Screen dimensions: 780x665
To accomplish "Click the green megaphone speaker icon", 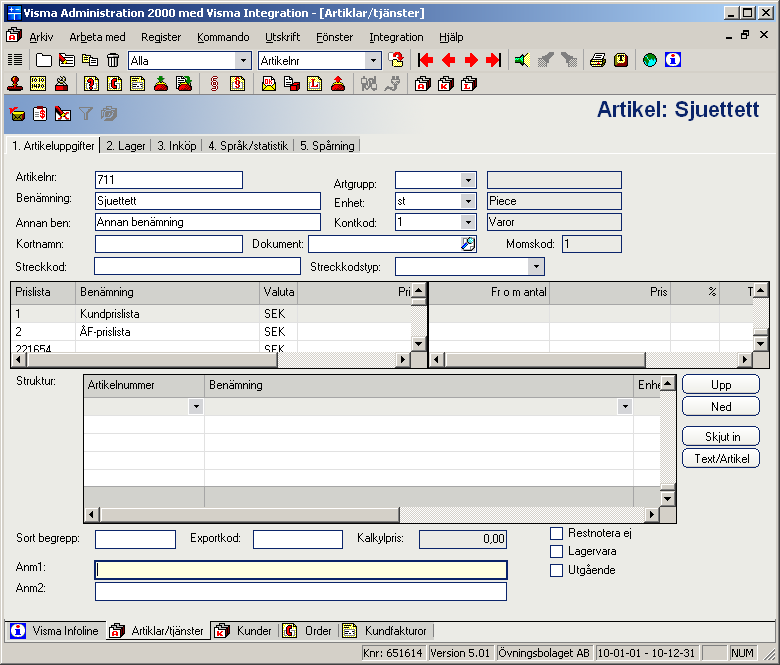I will 522,60.
